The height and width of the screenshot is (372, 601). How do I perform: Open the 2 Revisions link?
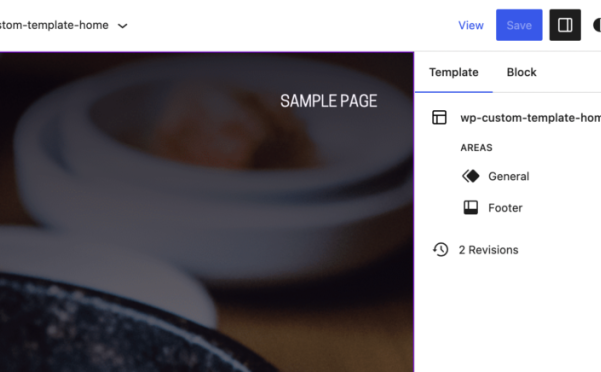click(x=488, y=250)
